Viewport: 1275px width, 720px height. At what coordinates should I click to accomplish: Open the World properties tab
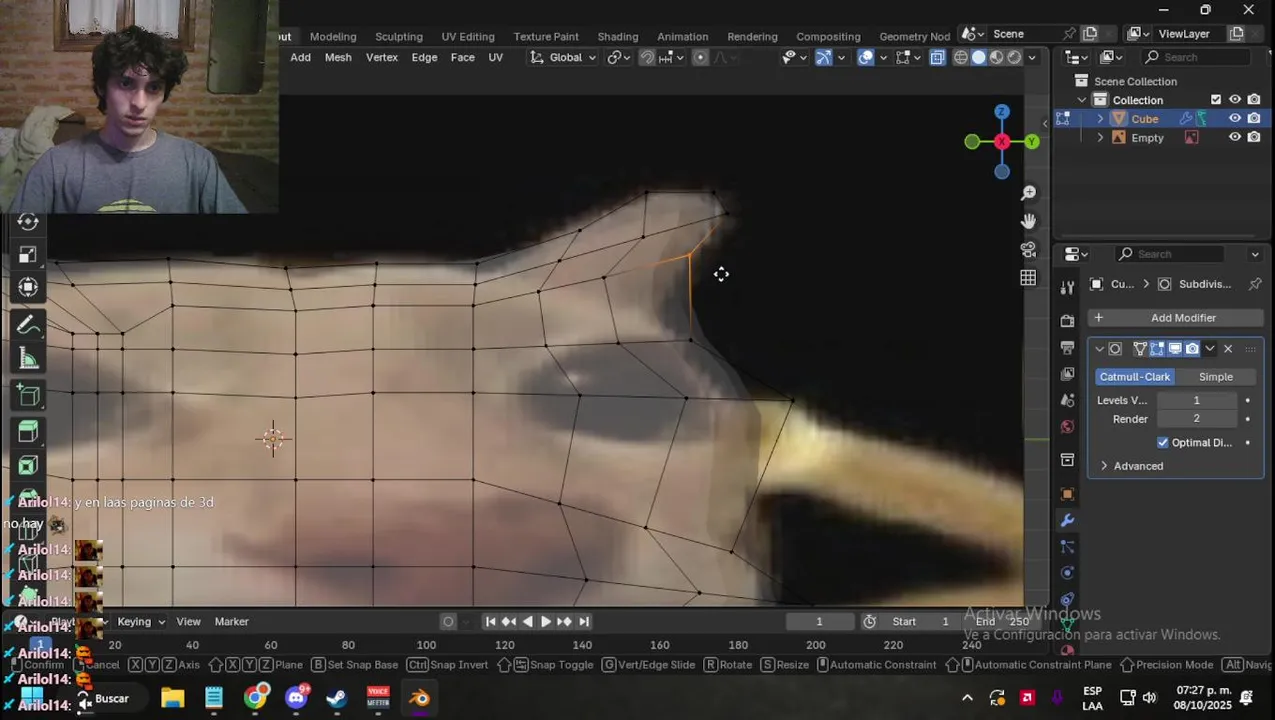[x=1067, y=427]
